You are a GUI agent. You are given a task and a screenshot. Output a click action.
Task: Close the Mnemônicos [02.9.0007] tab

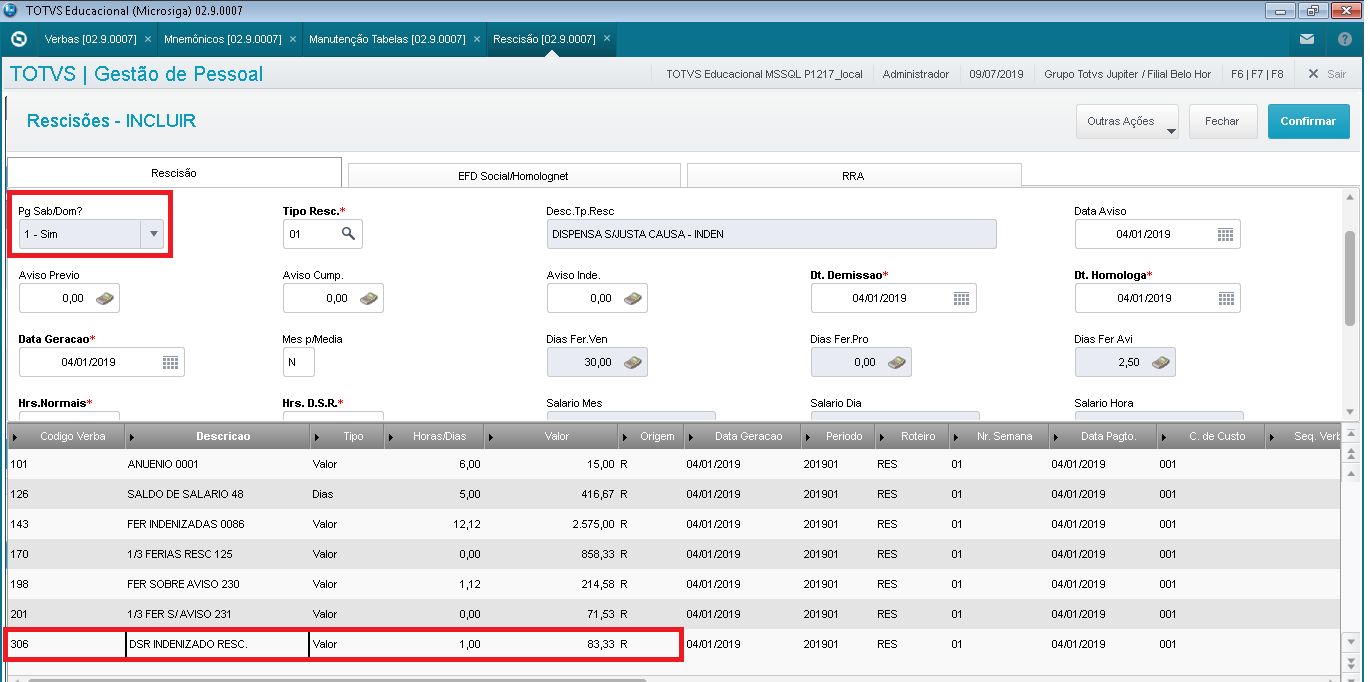pyautogui.click(x=292, y=39)
